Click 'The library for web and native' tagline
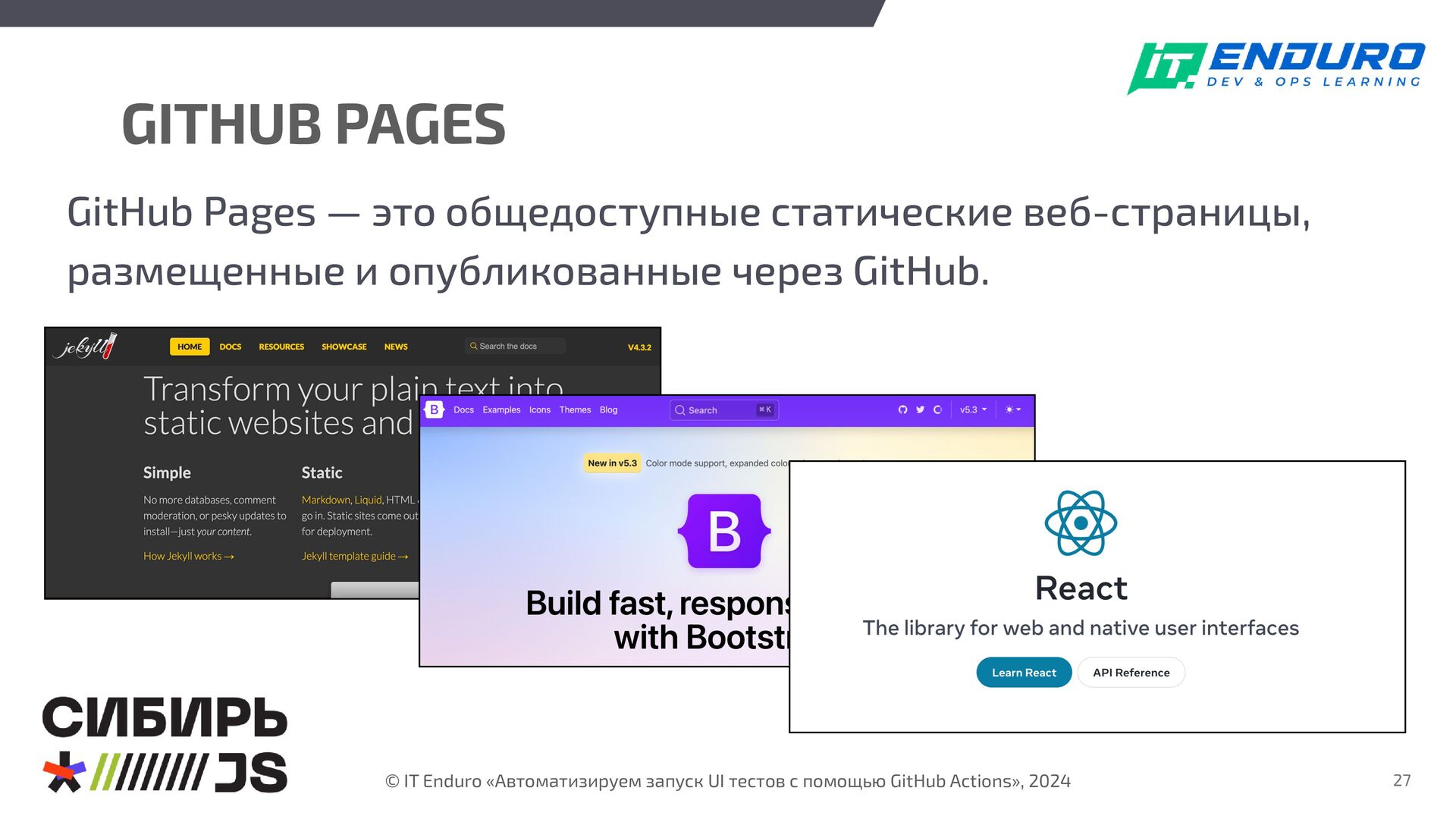The image size is (1456, 819). 1080,628
